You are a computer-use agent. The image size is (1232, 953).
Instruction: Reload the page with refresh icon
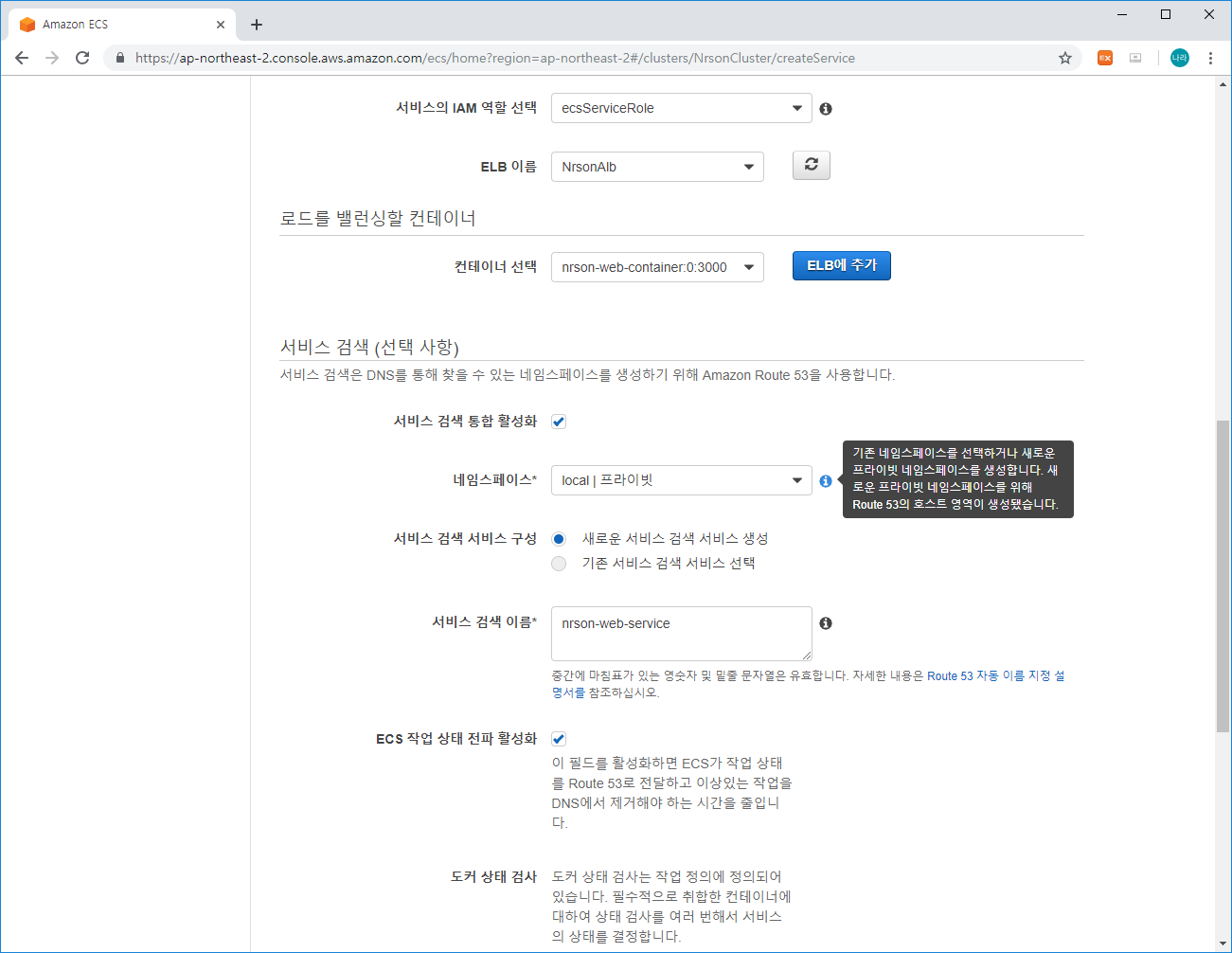coord(82,58)
